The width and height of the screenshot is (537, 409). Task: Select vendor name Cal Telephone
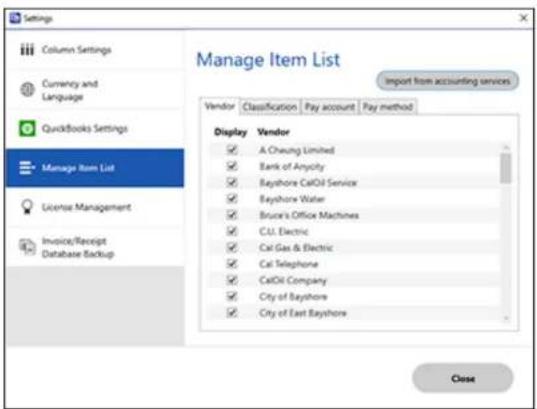289,264
